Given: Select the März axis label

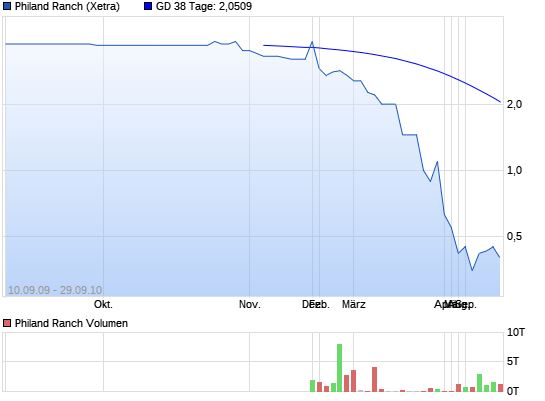Looking at the screenshot, I should pyautogui.click(x=353, y=304).
